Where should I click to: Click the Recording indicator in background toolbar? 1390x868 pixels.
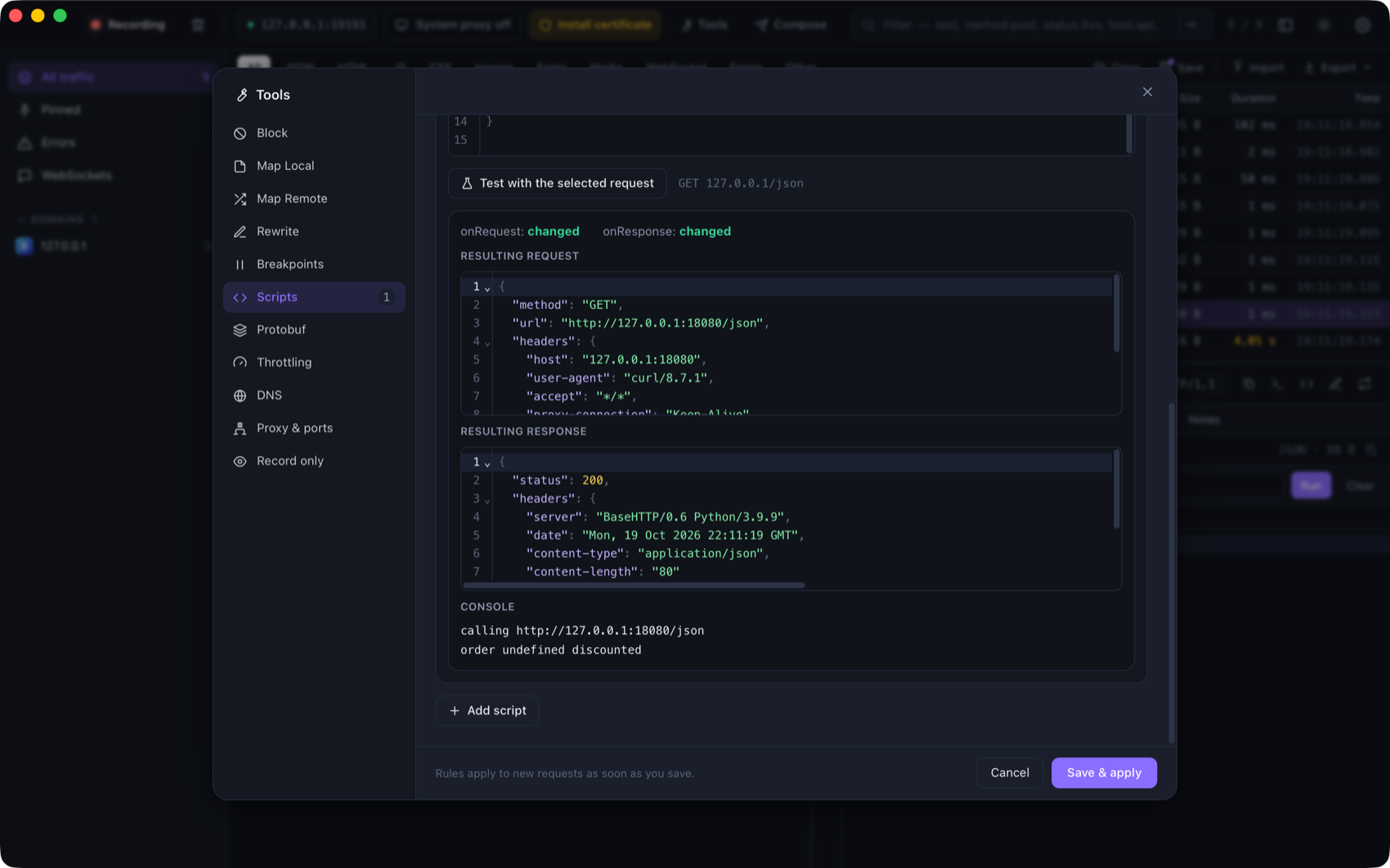click(128, 25)
